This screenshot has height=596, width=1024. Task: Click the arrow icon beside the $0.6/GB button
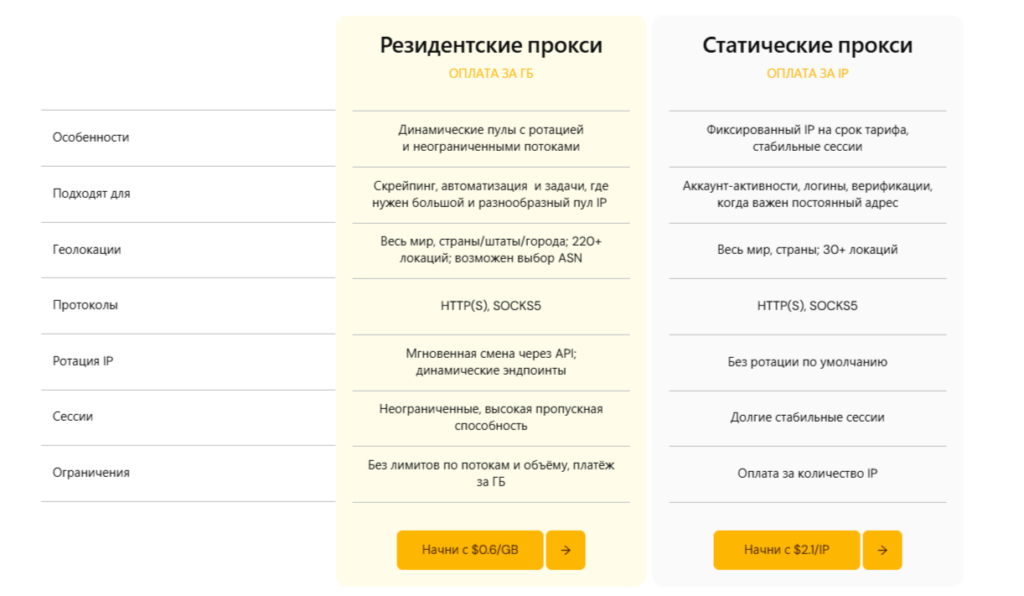[x=565, y=550]
